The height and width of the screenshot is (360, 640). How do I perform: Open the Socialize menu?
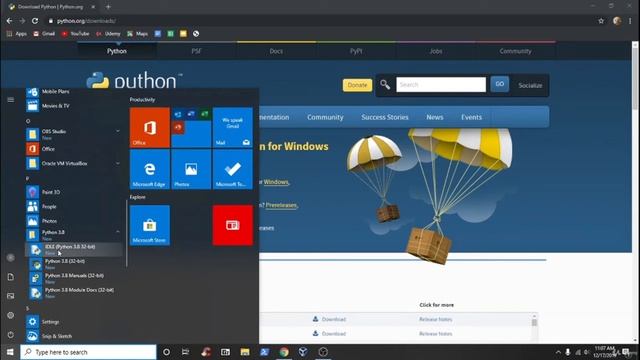(530, 85)
